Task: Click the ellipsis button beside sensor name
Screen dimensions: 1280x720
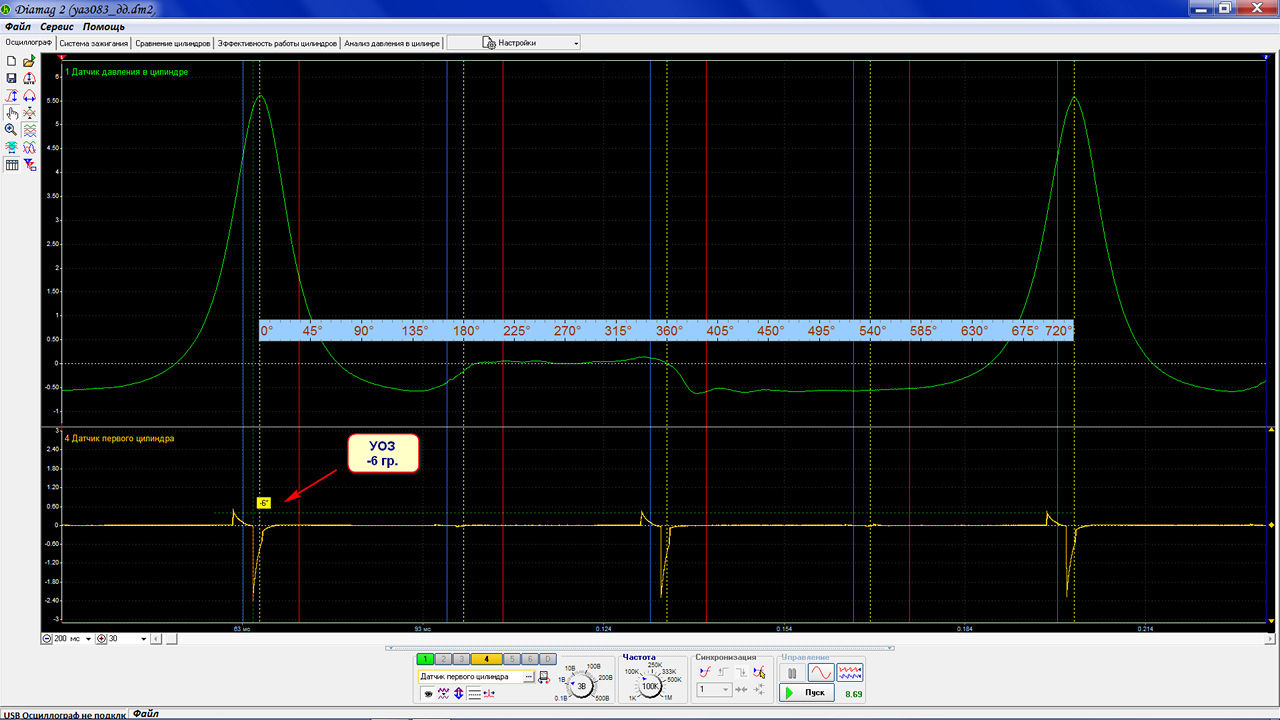Action: pyautogui.click(x=529, y=677)
